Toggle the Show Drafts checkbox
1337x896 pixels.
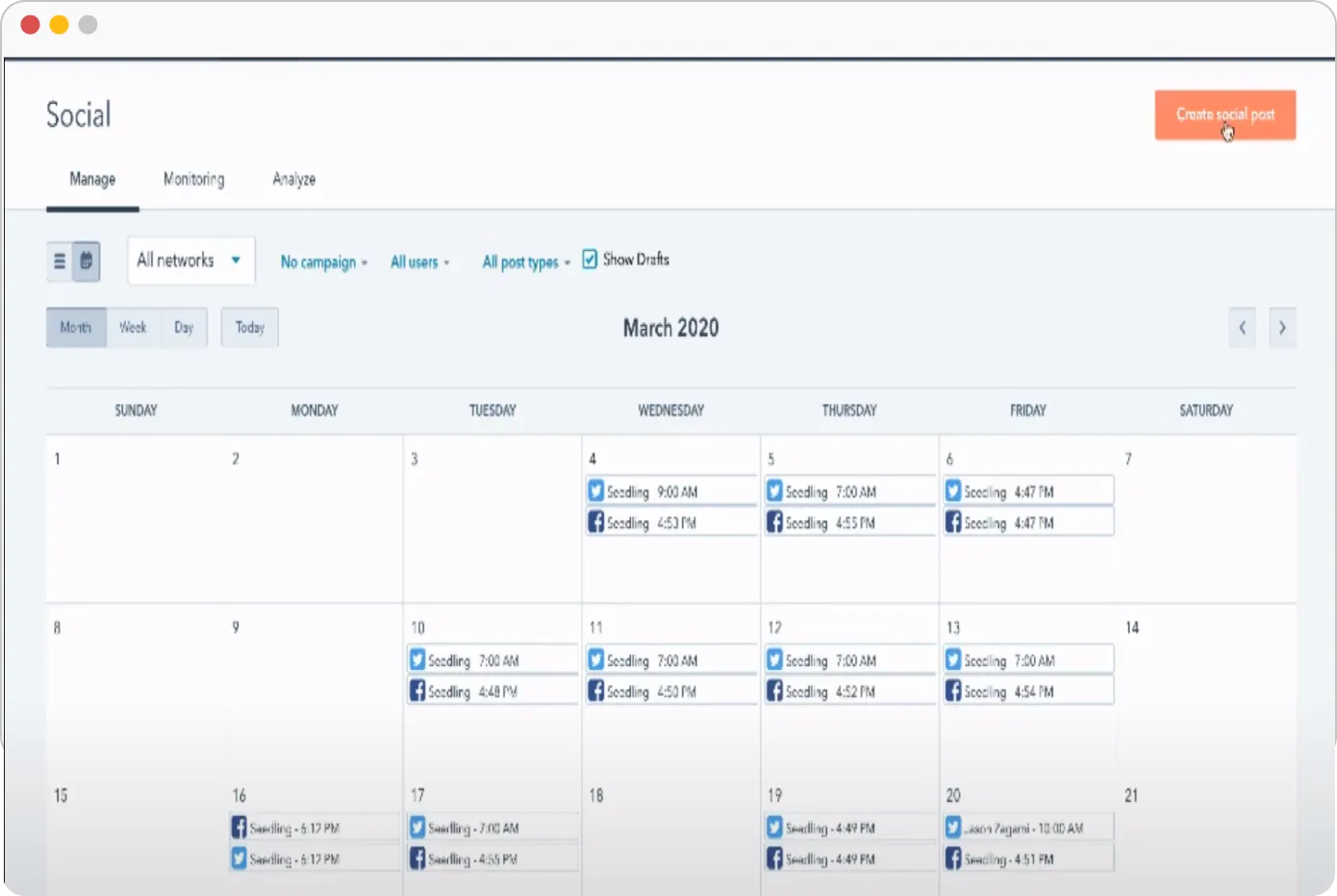590,260
